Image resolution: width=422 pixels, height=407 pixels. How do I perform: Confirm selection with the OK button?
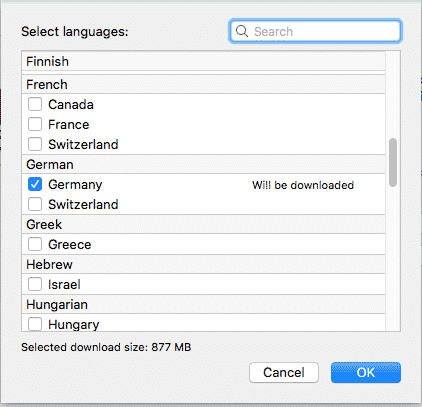coord(366,372)
